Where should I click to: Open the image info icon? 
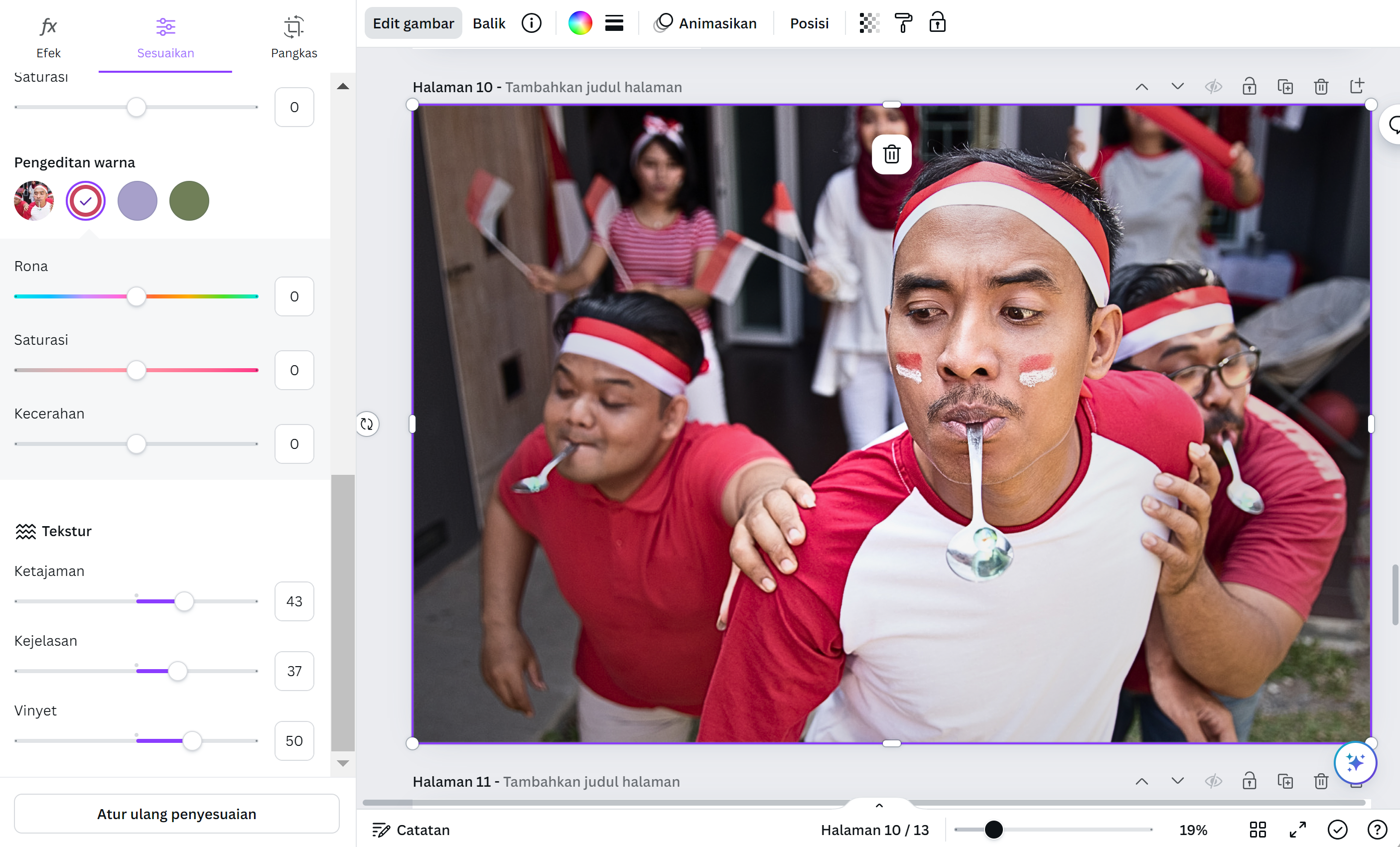pyautogui.click(x=531, y=23)
